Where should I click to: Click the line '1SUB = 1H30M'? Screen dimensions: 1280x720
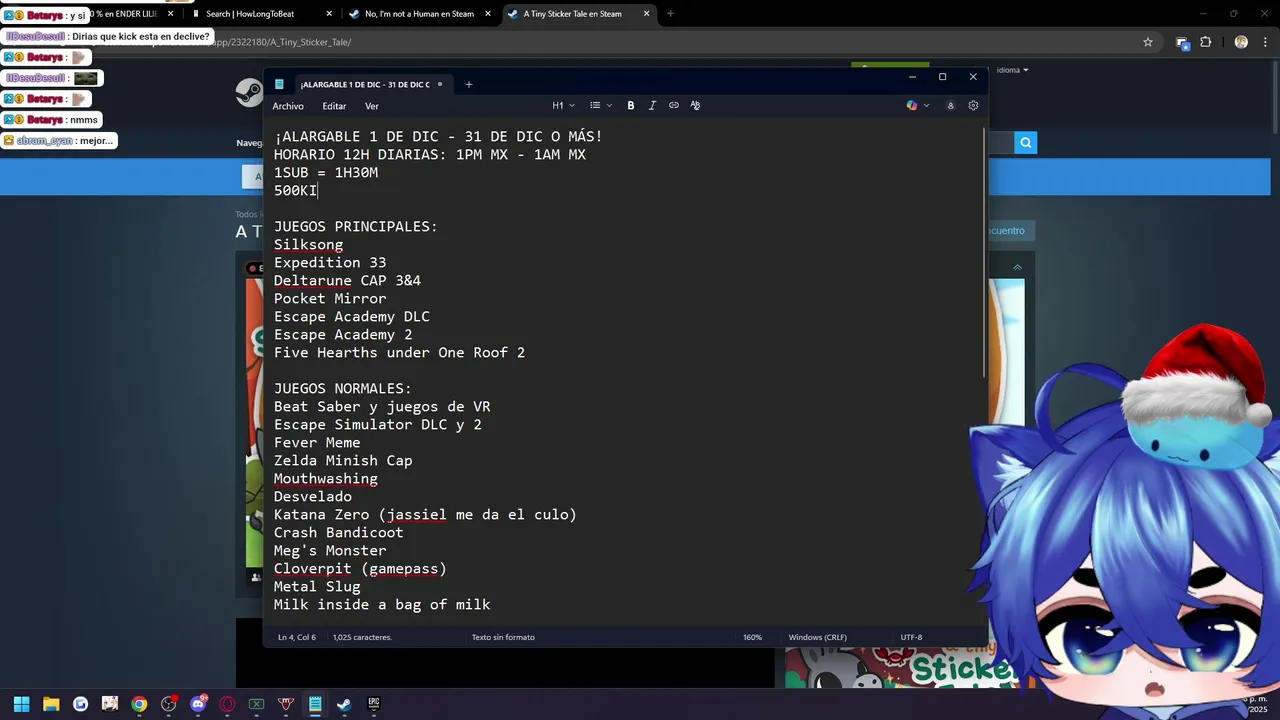pyautogui.click(x=326, y=173)
